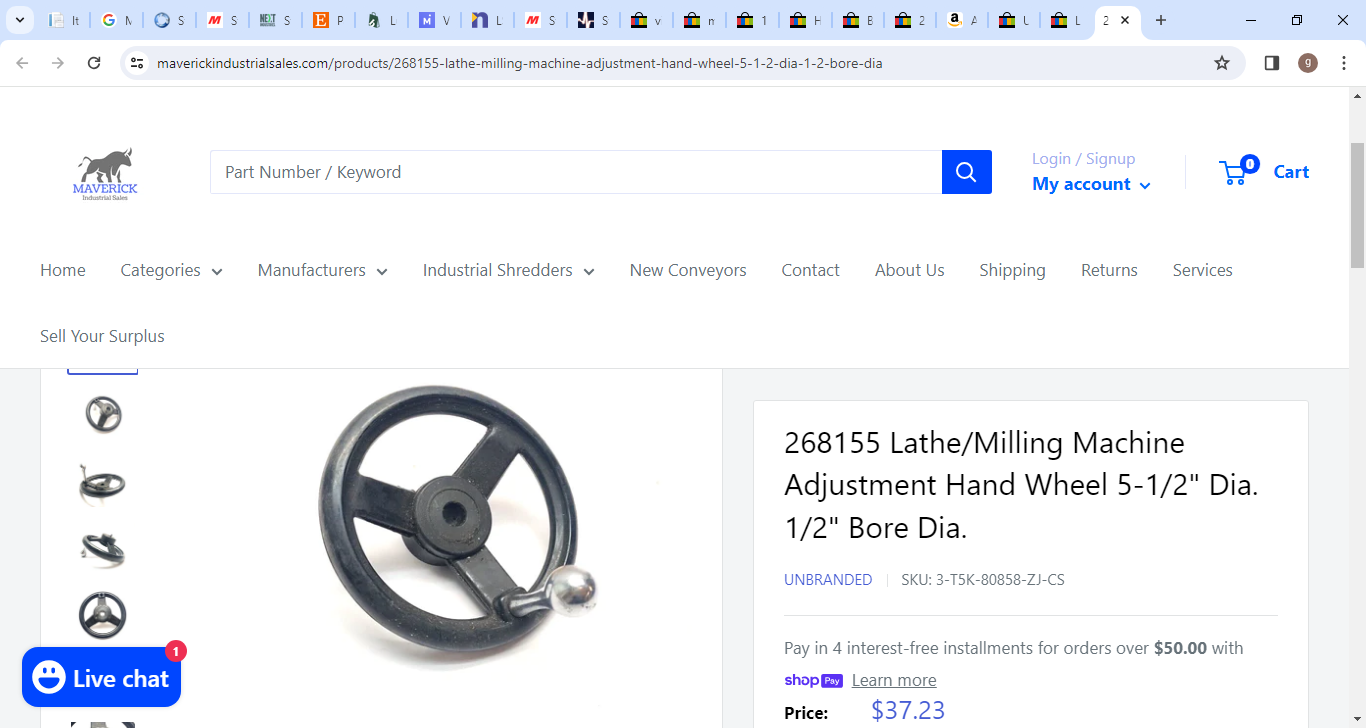Image resolution: width=1366 pixels, height=728 pixels.
Task: Expand the Manufacturers menu
Action: pos(322,270)
